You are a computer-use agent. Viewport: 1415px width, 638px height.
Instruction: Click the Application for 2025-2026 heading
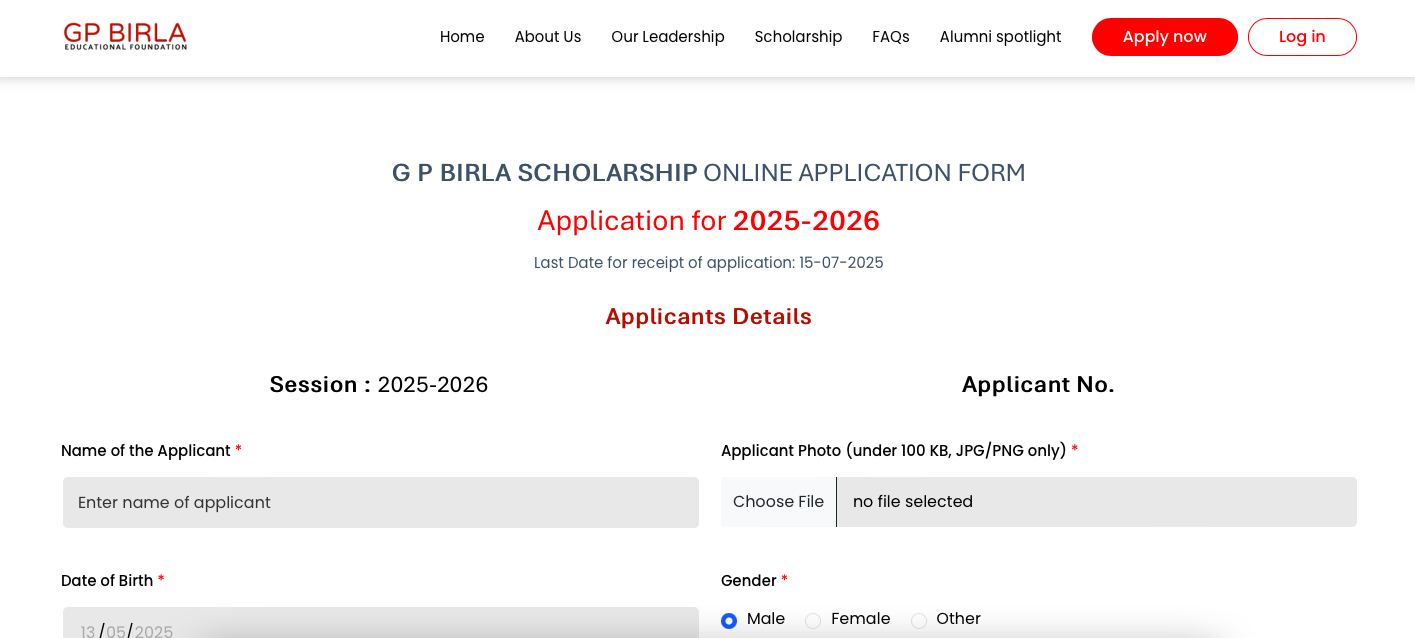708,220
